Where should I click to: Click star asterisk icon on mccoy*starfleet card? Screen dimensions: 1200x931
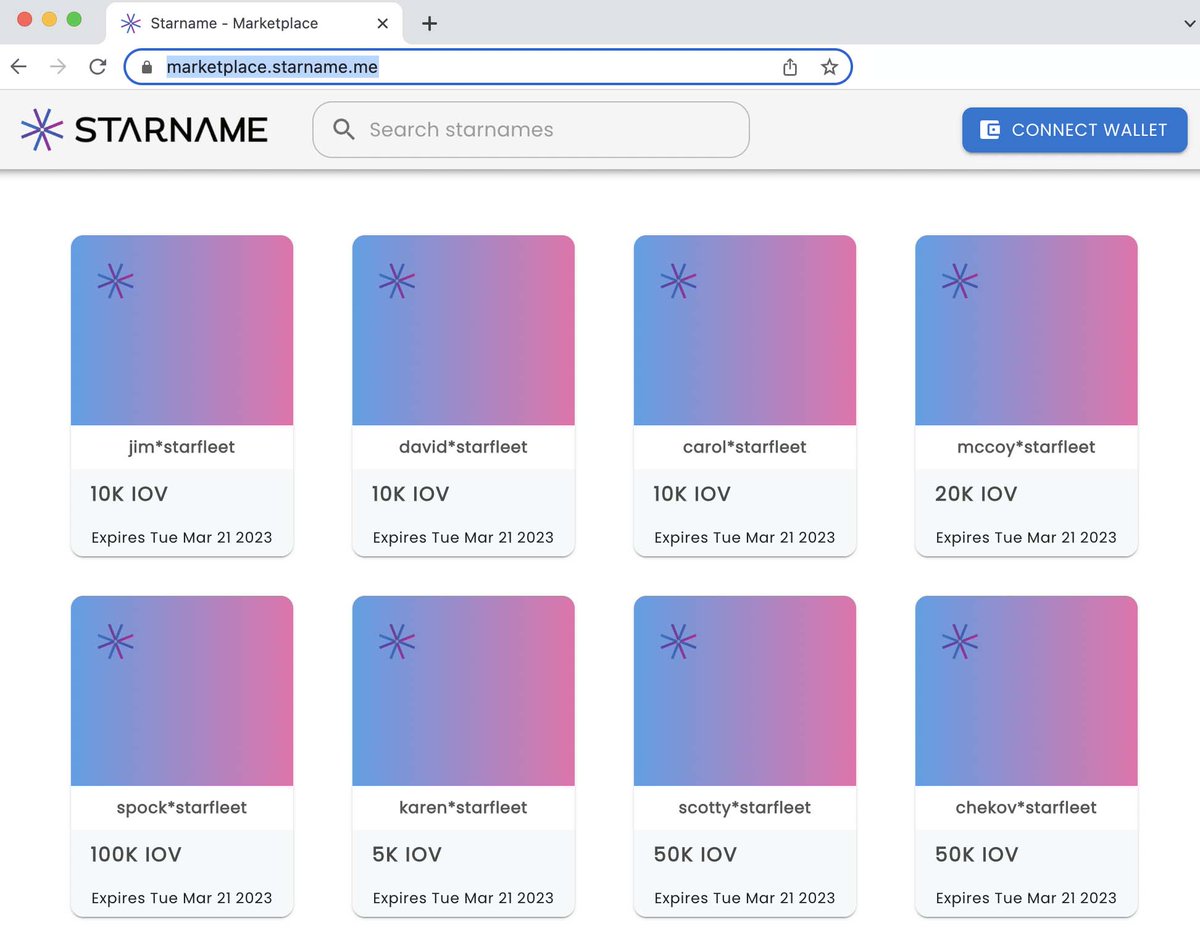point(960,281)
